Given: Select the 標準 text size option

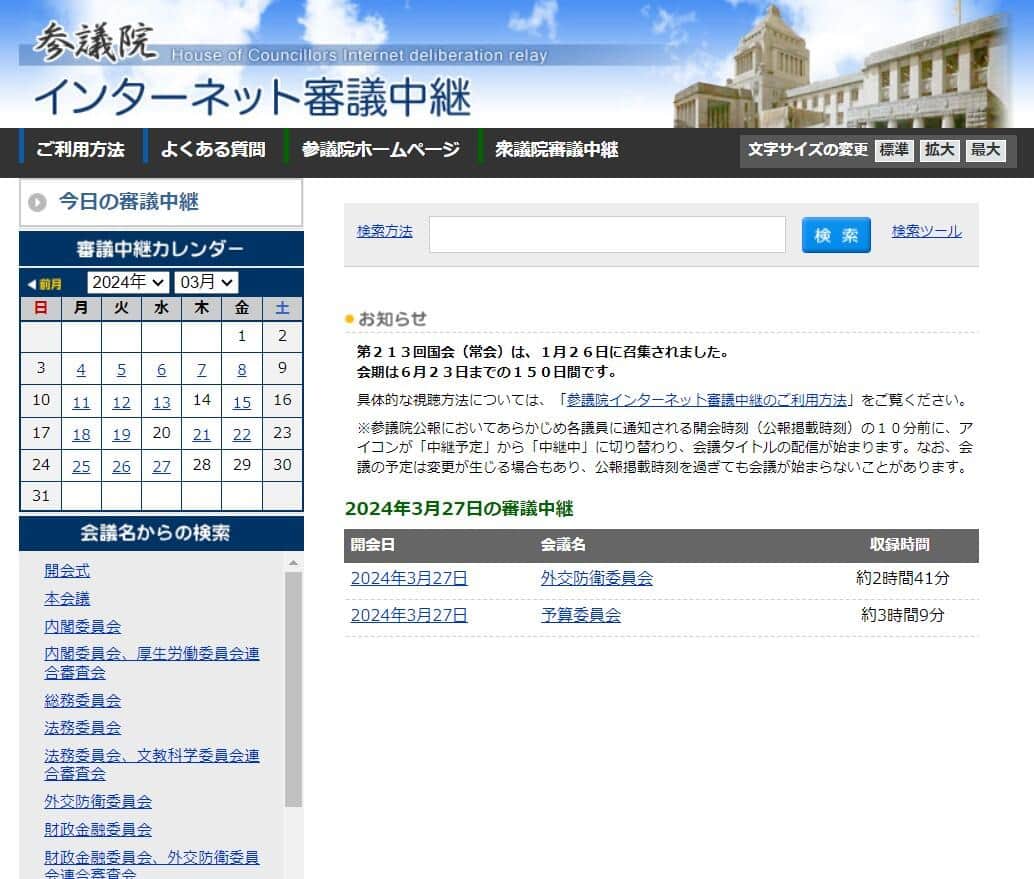Looking at the screenshot, I should pyautogui.click(x=893, y=150).
